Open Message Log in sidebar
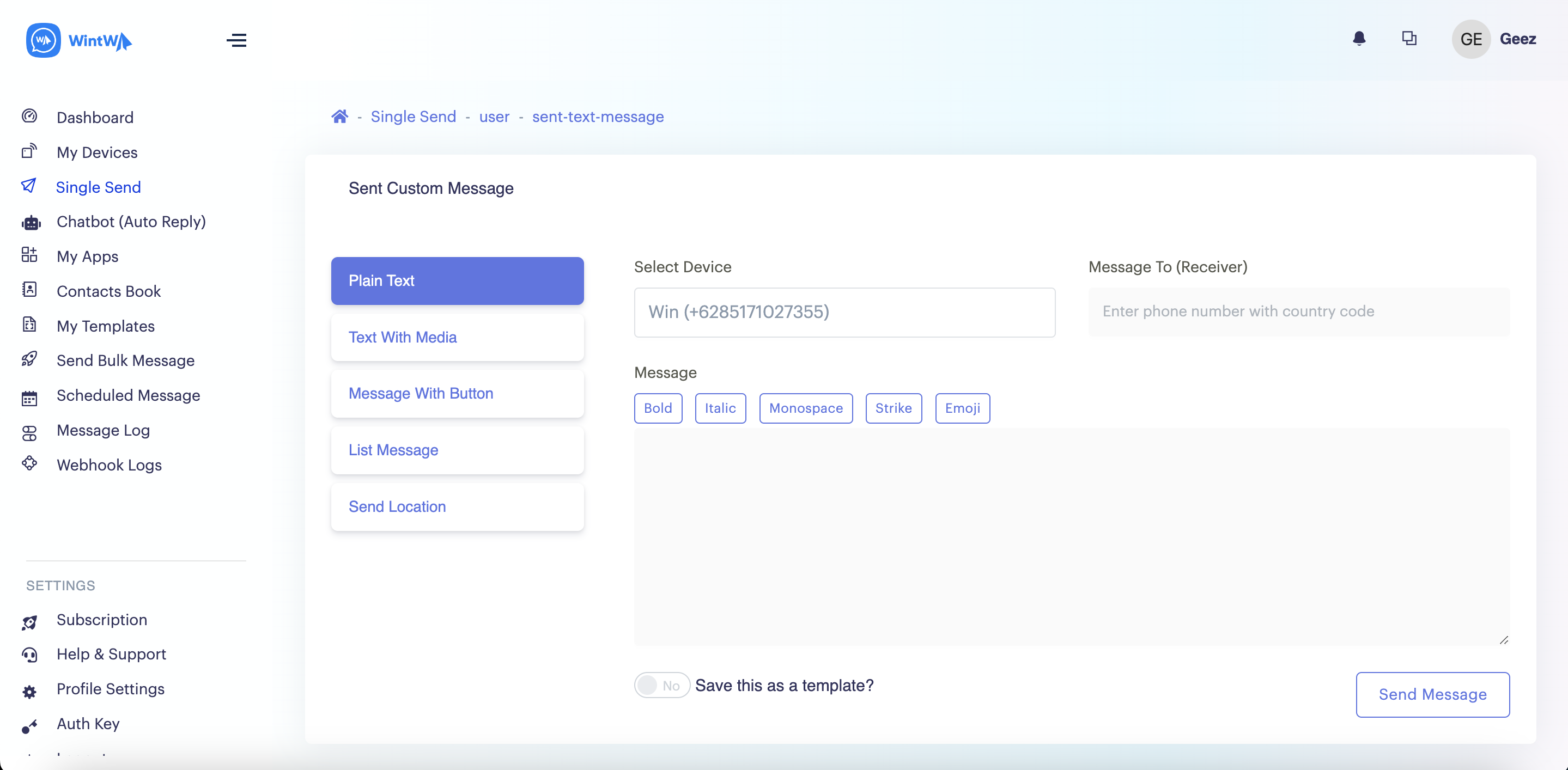Image resolution: width=1568 pixels, height=770 pixels. point(103,430)
